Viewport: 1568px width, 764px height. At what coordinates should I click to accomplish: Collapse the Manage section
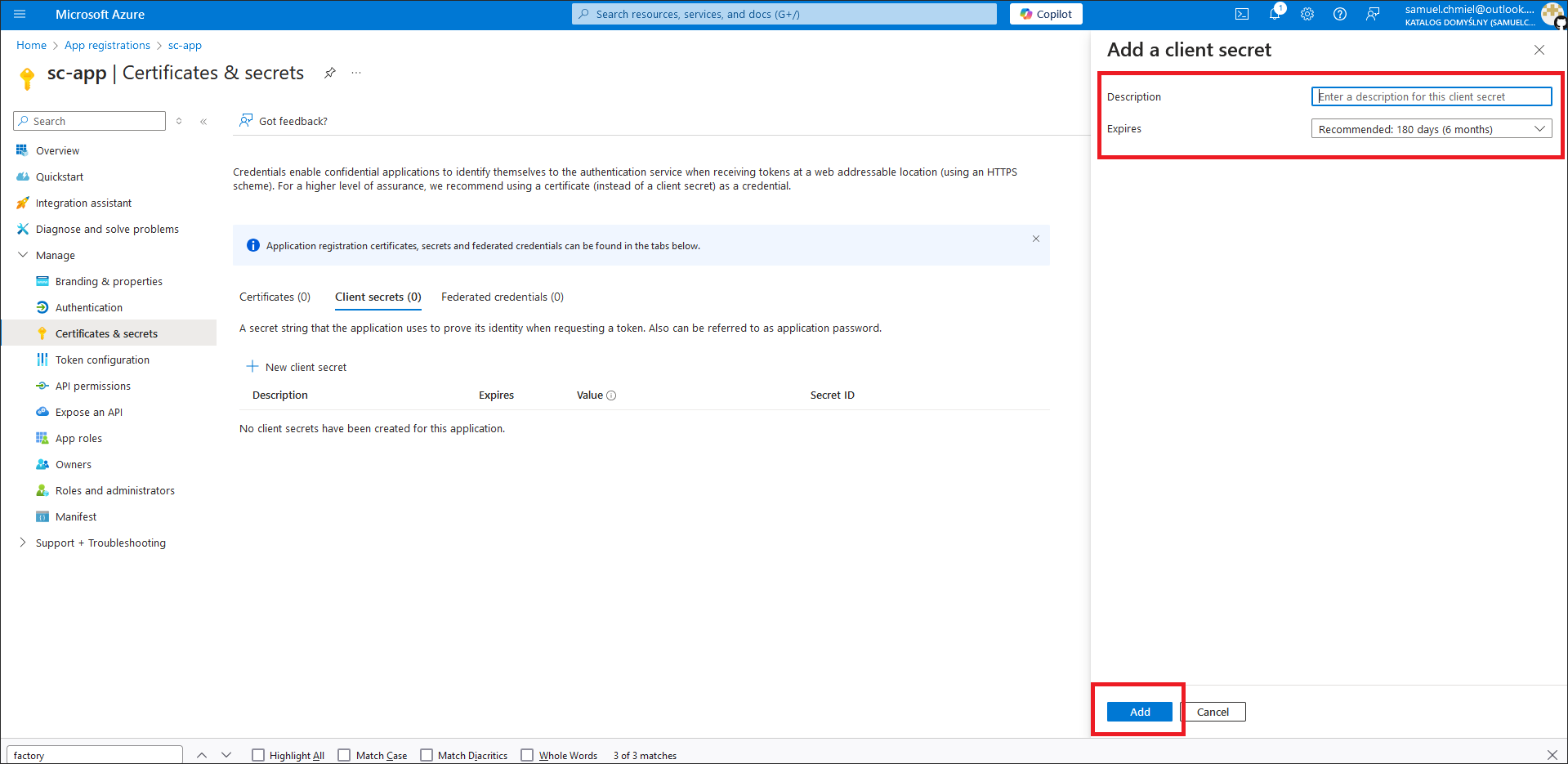click(23, 255)
